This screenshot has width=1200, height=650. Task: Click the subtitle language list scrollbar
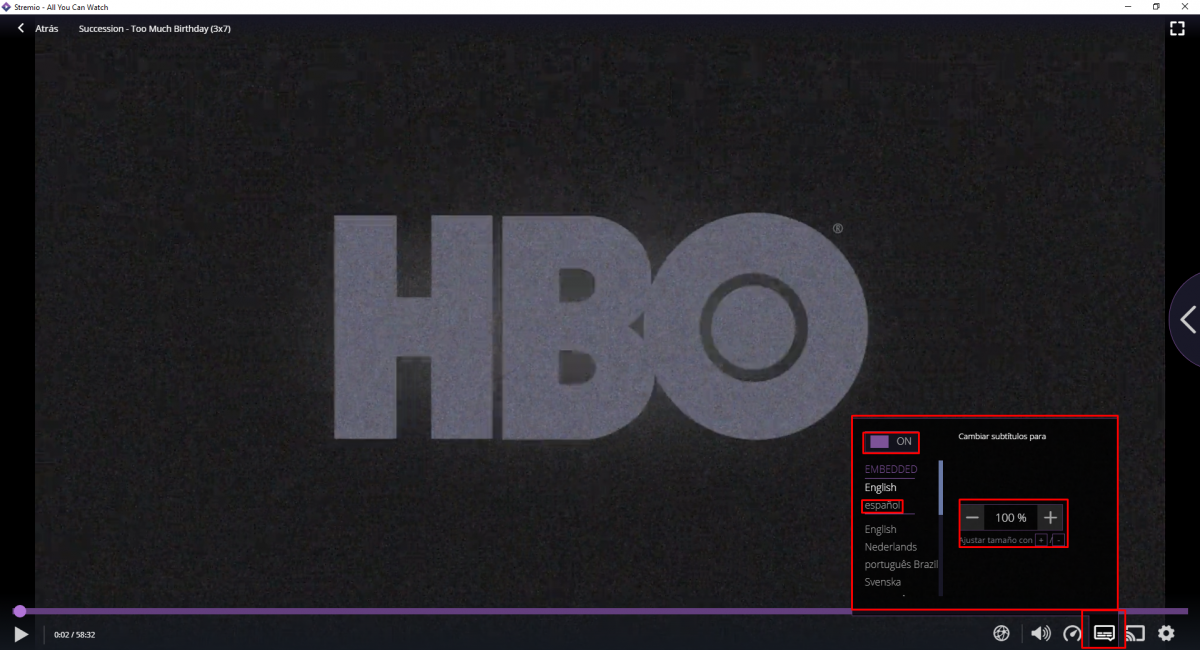click(941, 487)
